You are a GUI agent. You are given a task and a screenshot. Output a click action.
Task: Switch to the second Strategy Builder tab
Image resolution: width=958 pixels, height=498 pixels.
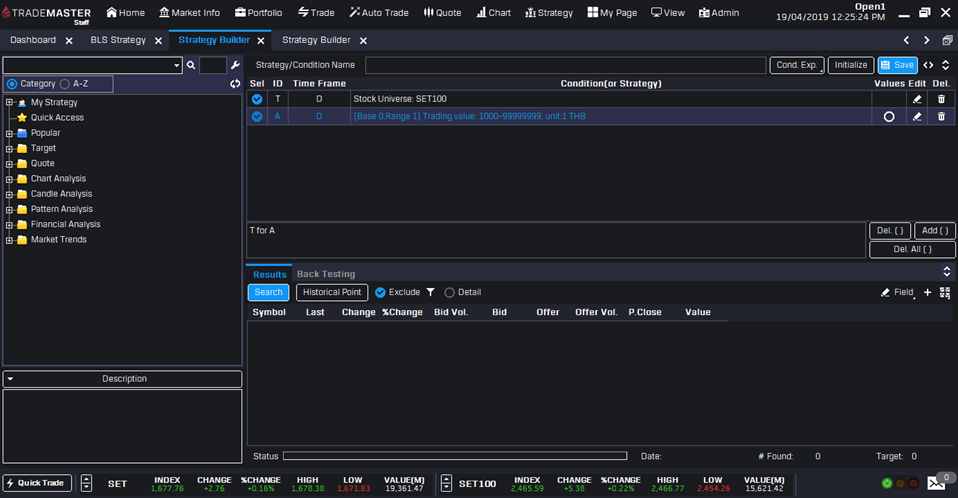[316, 40]
